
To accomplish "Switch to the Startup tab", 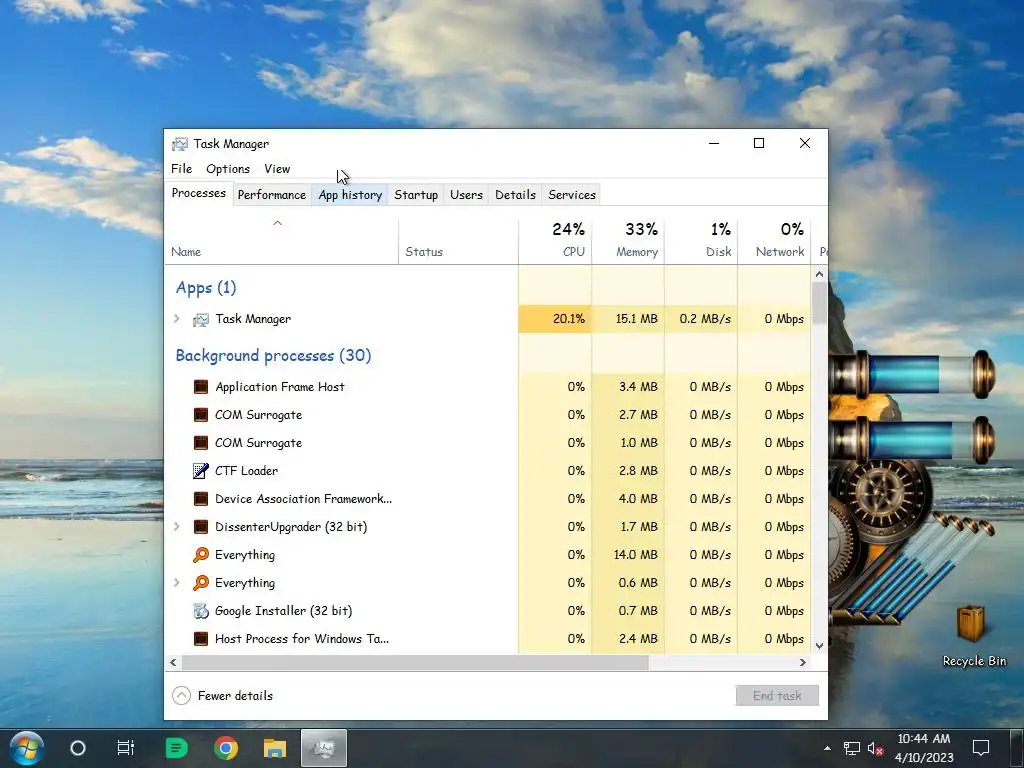I will [416, 195].
